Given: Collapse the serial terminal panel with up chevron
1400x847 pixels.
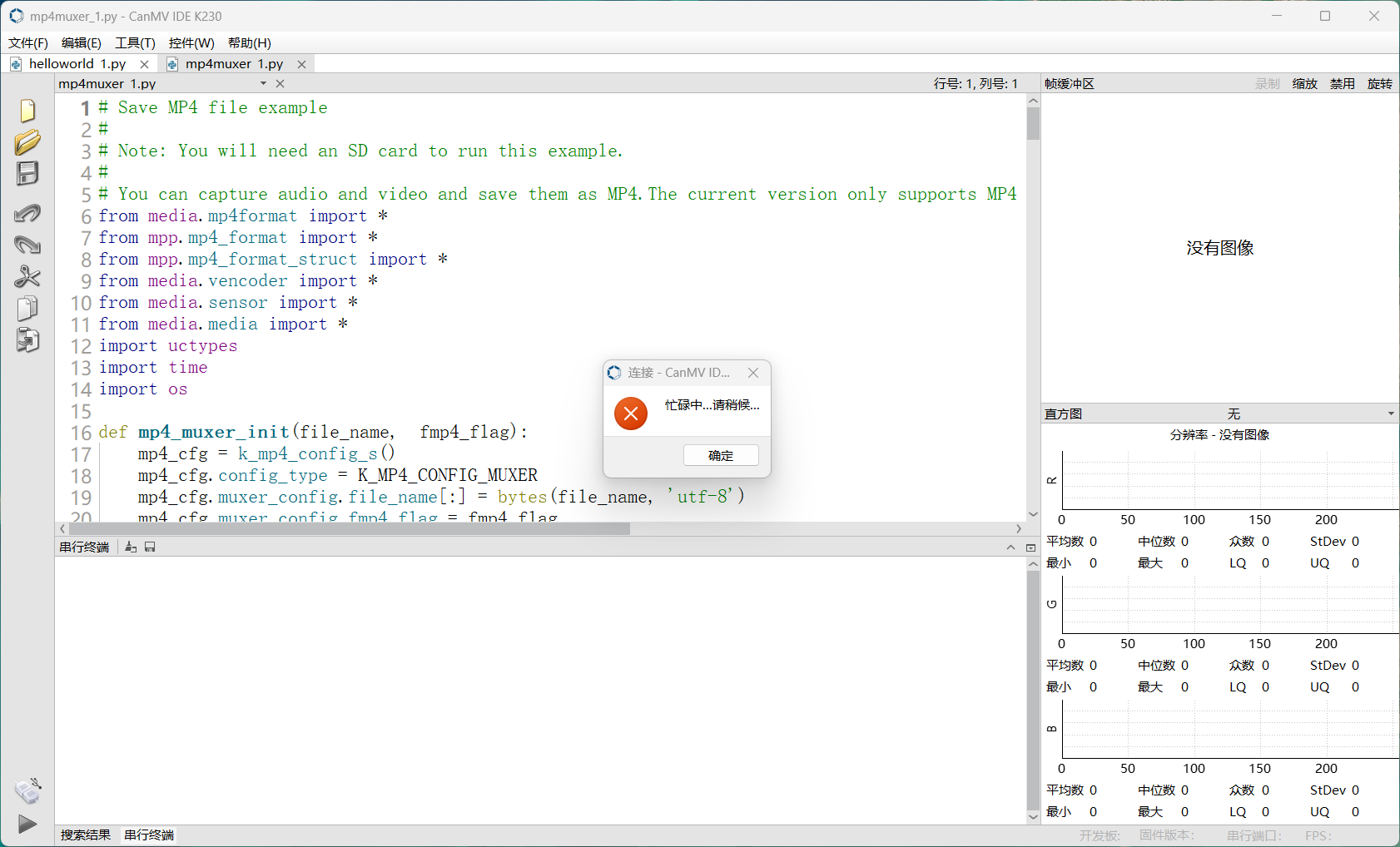Looking at the screenshot, I should coord(1010,547).
